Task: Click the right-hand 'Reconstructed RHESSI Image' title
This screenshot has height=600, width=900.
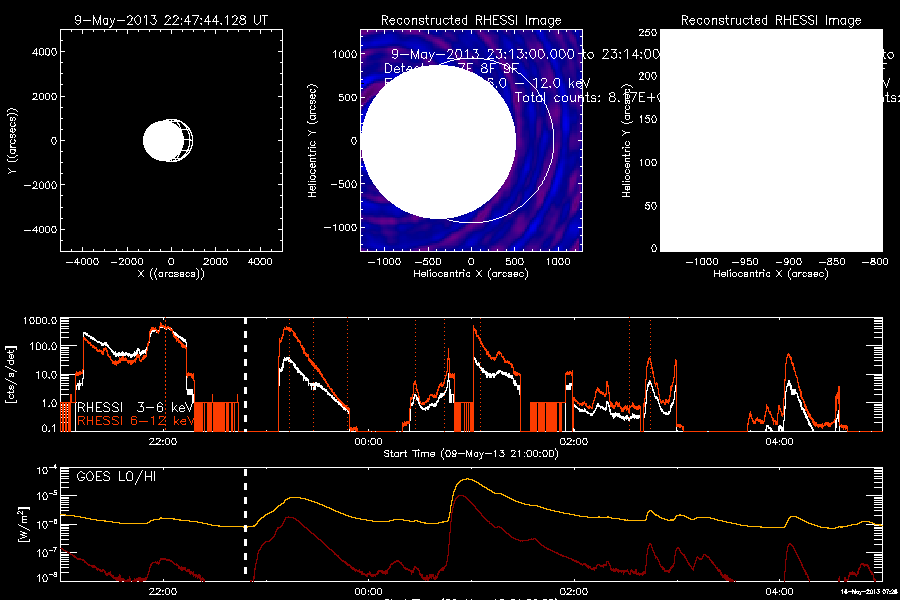Action: pyautogui.click(x=771, y=20)
